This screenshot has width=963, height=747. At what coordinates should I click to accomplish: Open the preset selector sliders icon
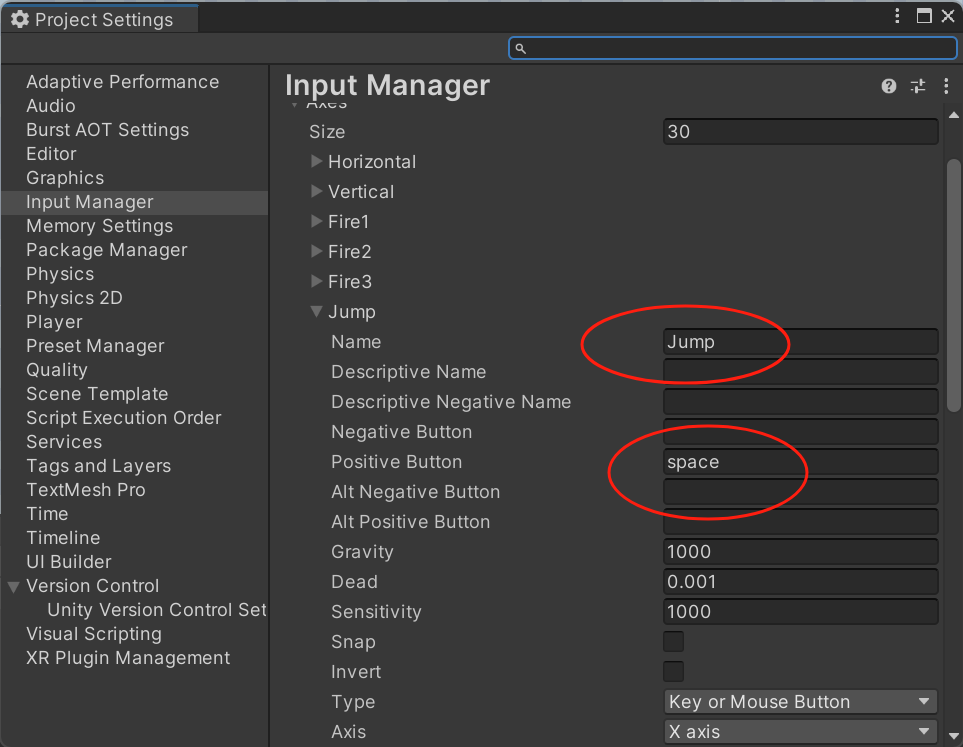[917, 86]
